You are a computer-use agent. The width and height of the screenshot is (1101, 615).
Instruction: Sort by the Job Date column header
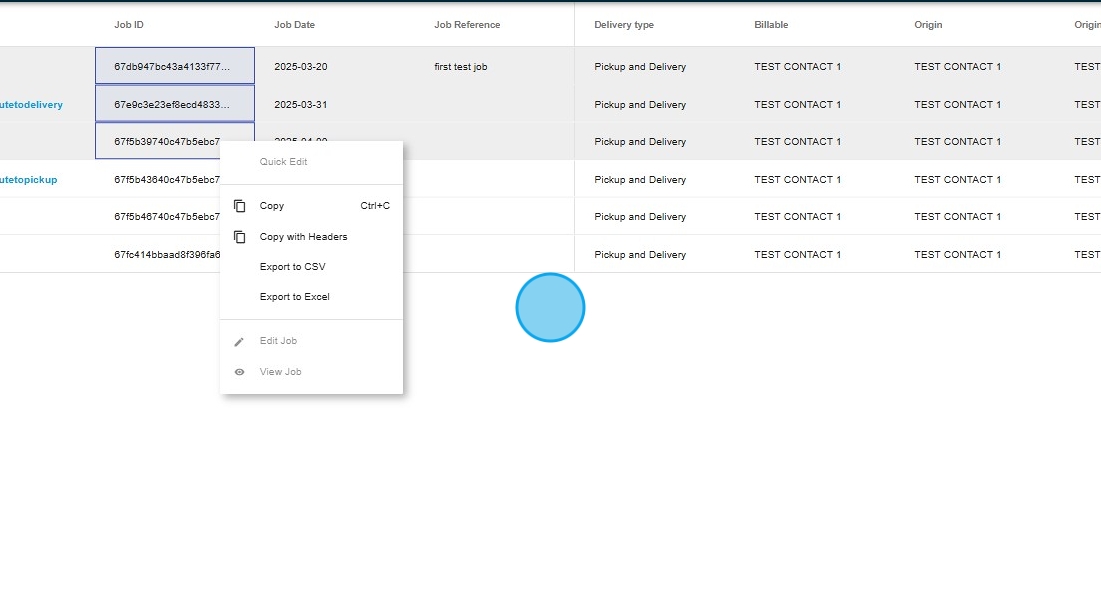(296, 25)
